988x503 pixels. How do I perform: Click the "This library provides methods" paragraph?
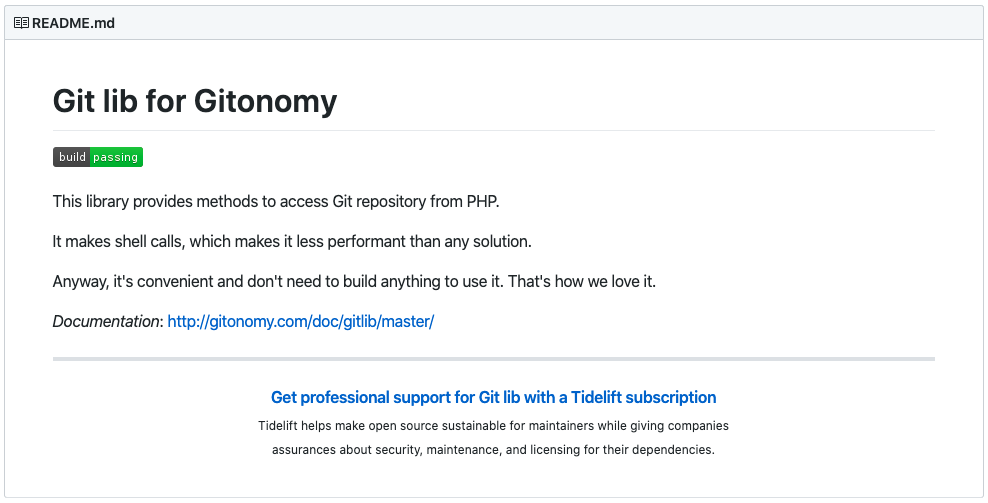(x=276, y=202)
